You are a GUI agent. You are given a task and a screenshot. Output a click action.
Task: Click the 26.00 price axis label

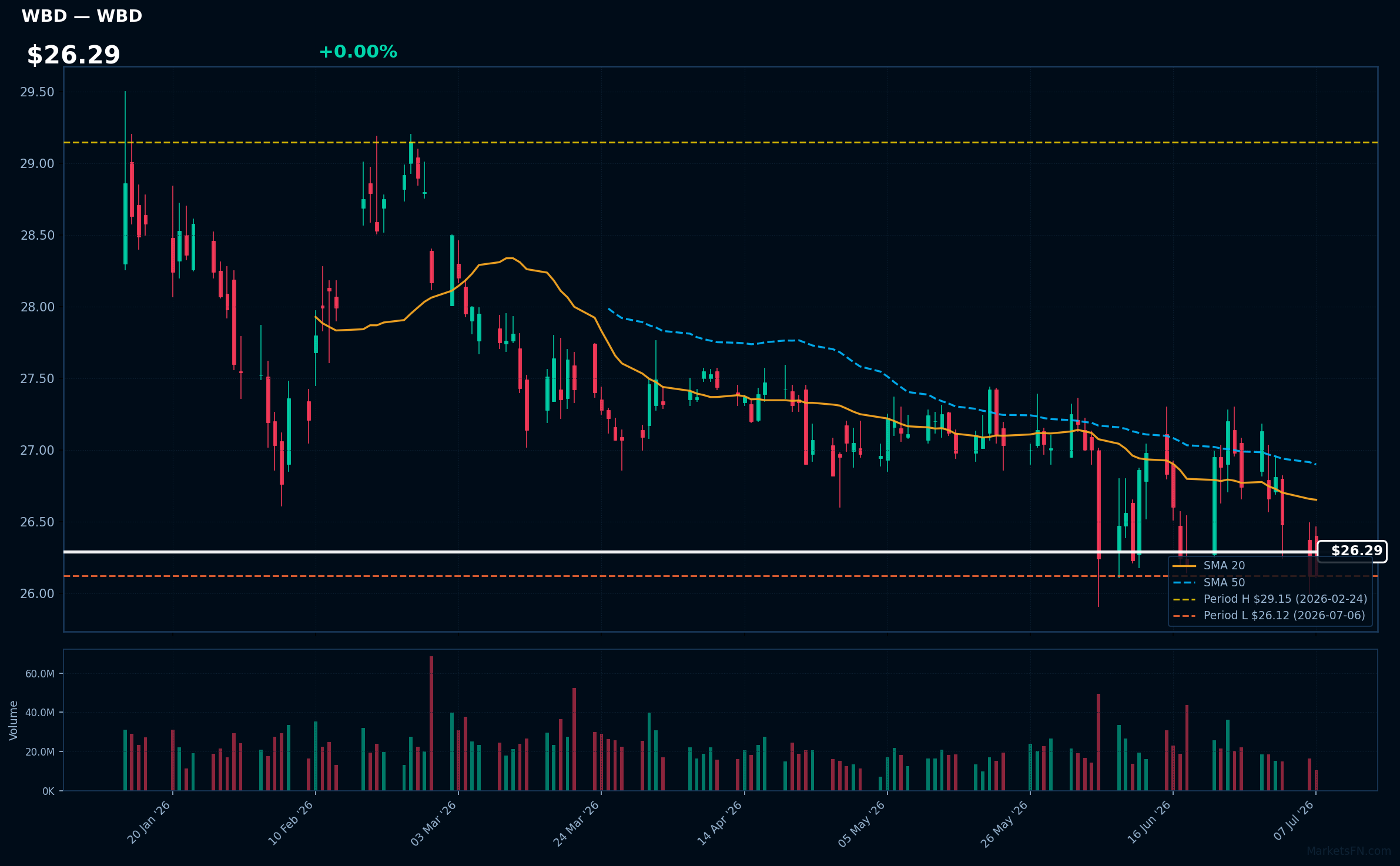click(37, 594)
